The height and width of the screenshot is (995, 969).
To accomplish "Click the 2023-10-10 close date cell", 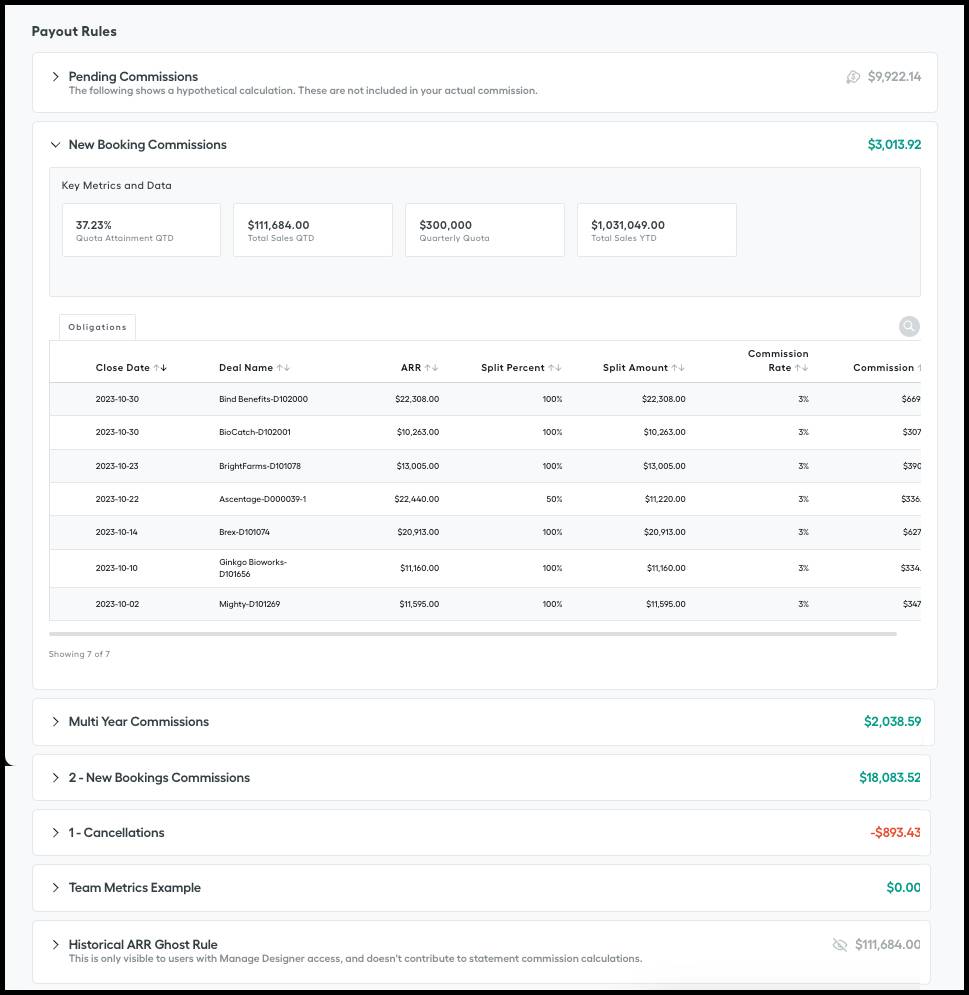I will (117, 568).
